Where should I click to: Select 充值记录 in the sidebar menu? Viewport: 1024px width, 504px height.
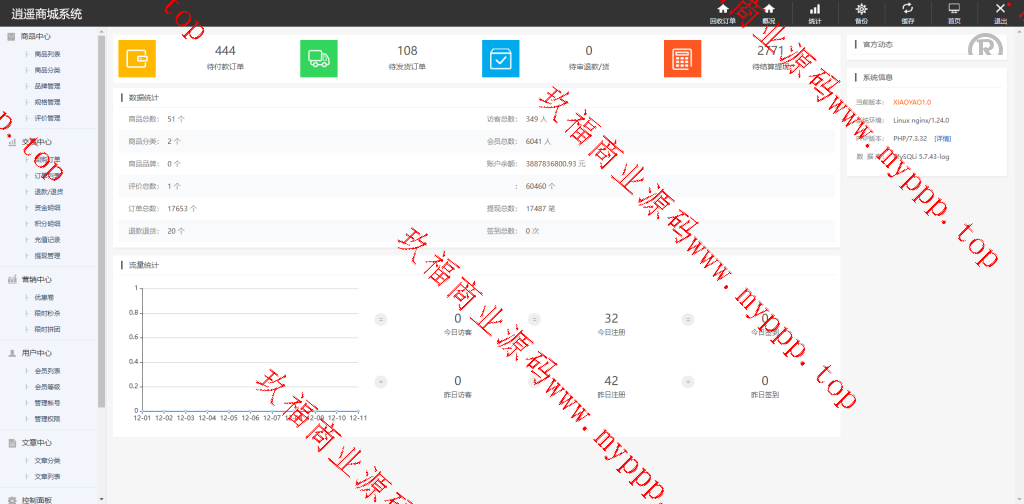[47, 240]
